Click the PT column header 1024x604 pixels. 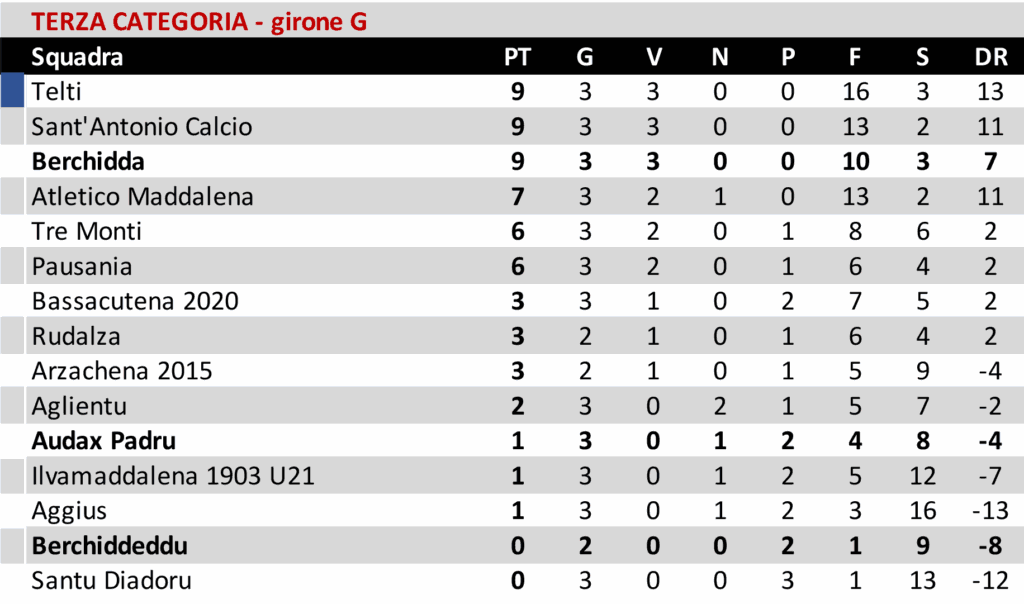pyautogui.click(x=517, y=56)
